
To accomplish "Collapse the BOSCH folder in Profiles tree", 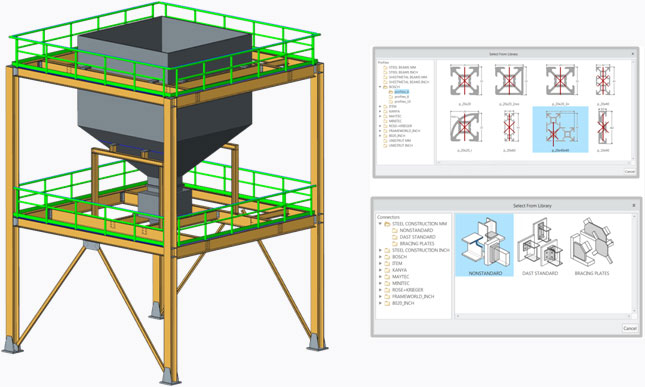I will 380,87.
